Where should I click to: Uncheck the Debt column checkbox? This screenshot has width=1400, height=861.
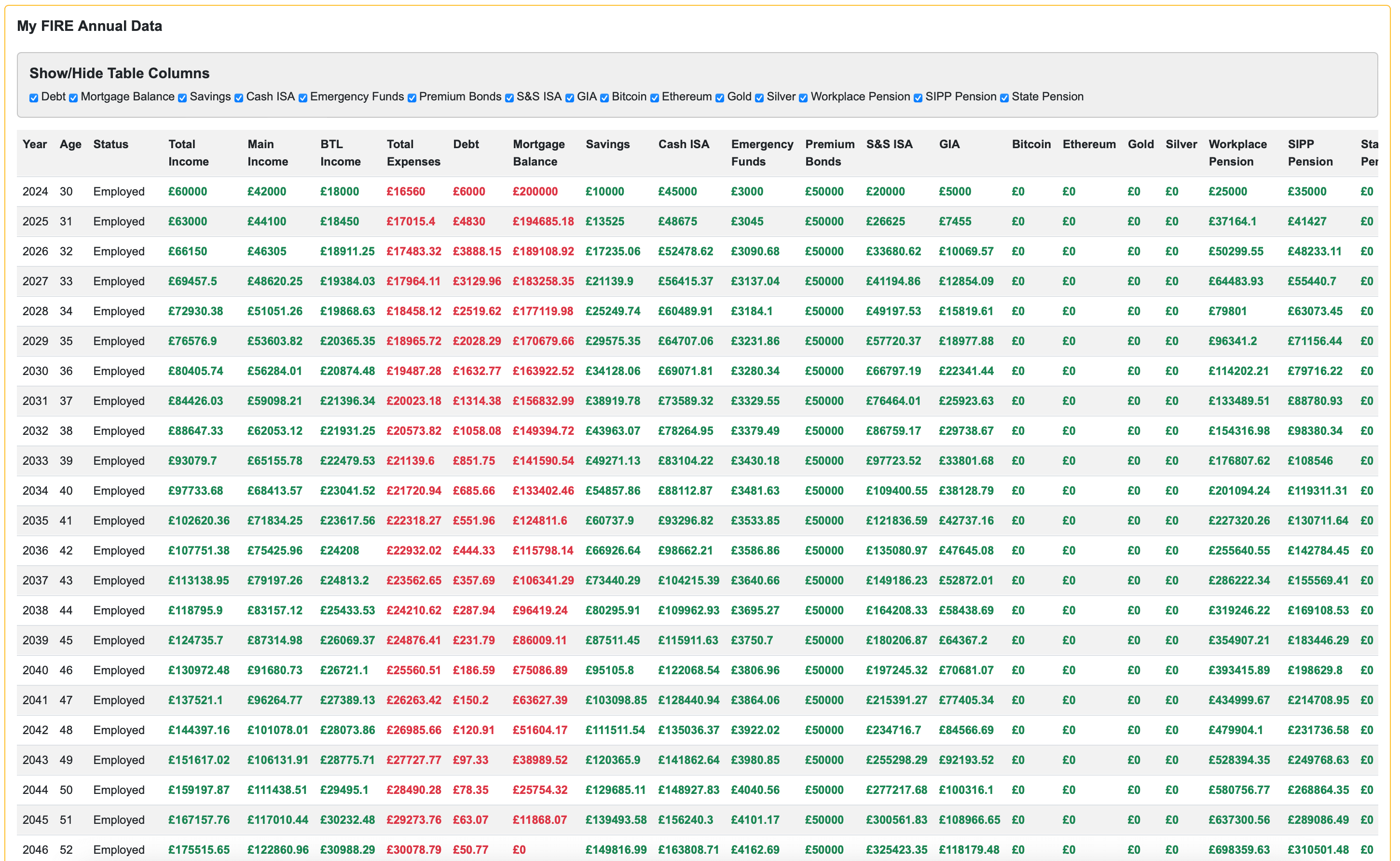34,98
